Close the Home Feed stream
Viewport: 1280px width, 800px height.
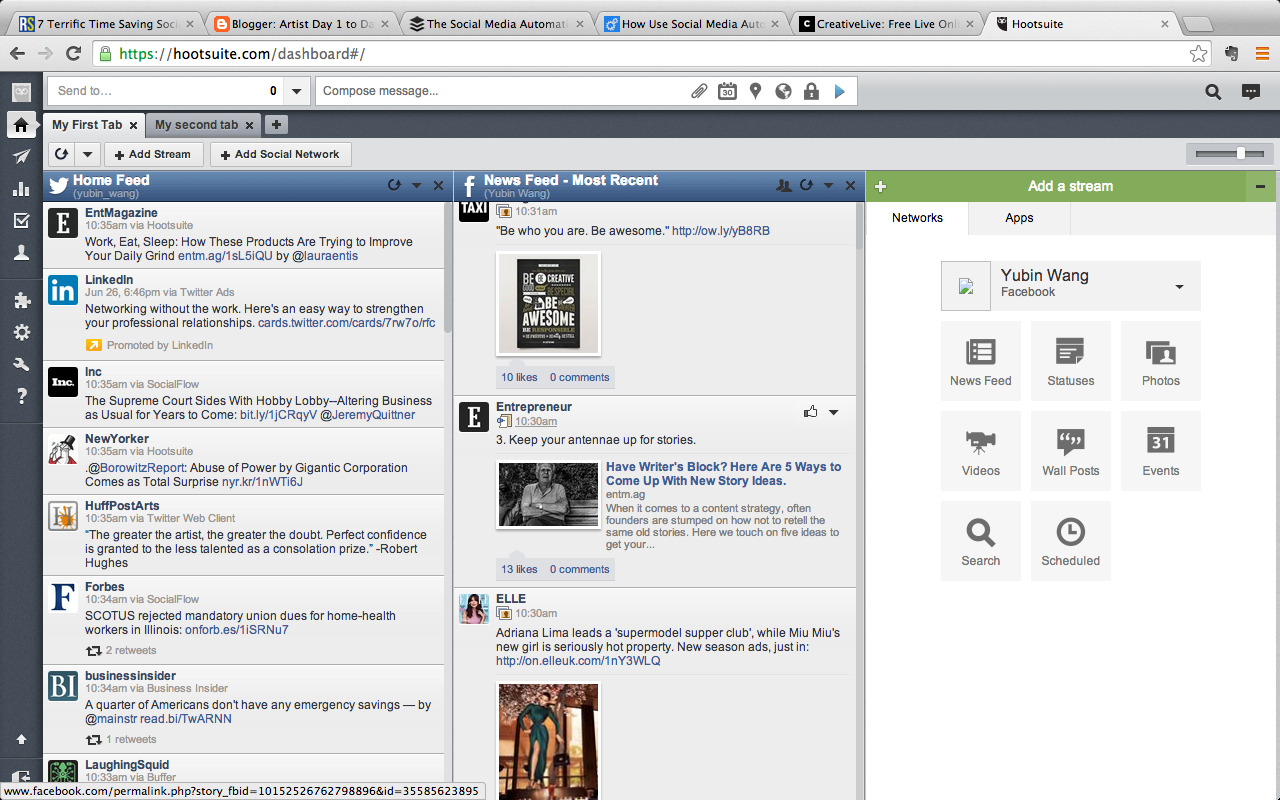pyautogui.click(x=438, y=185)
